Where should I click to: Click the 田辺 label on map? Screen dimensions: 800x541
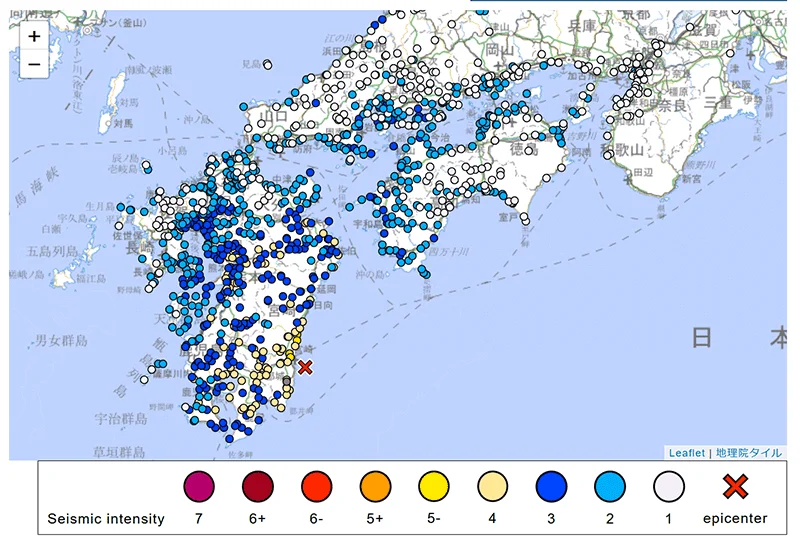point(643,173)
